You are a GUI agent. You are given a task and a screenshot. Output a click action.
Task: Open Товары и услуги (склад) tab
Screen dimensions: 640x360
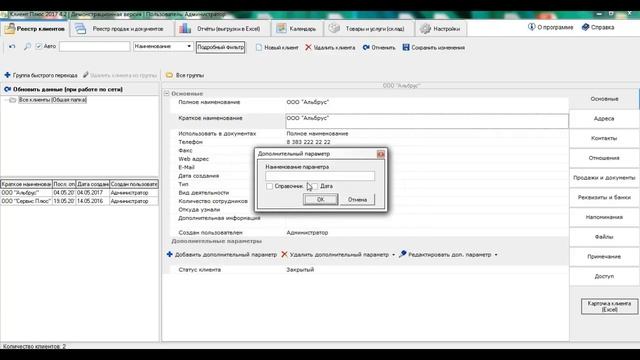click(369, 29)
